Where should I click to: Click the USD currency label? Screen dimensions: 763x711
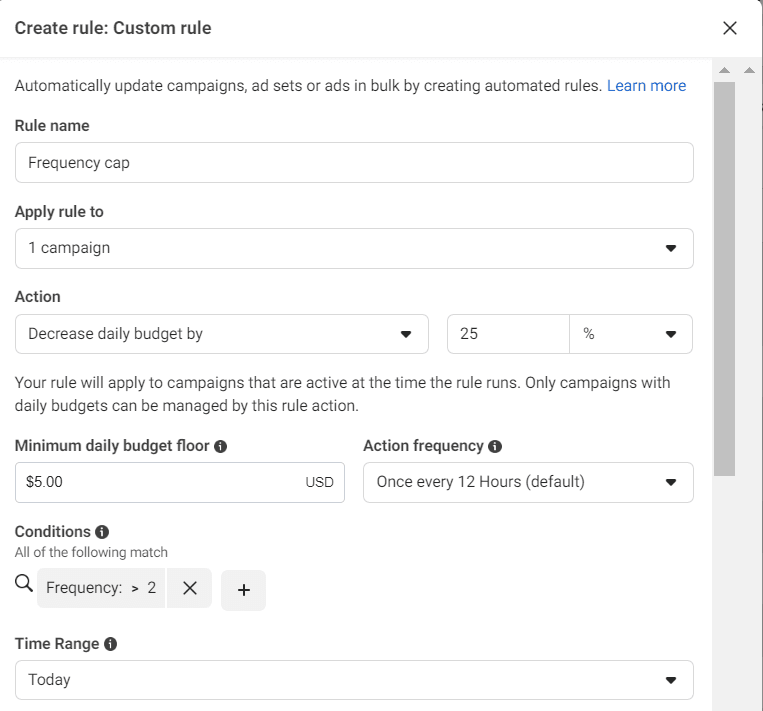tap(319, 482)
